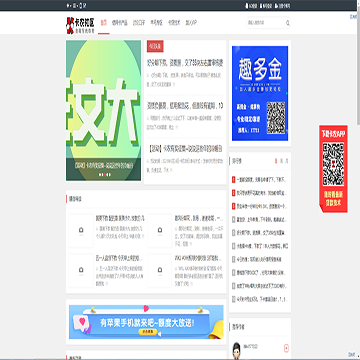360x360 pixels.
Task: Open the bottom-right post title starting with VIVO
Action: pos(199,258)
